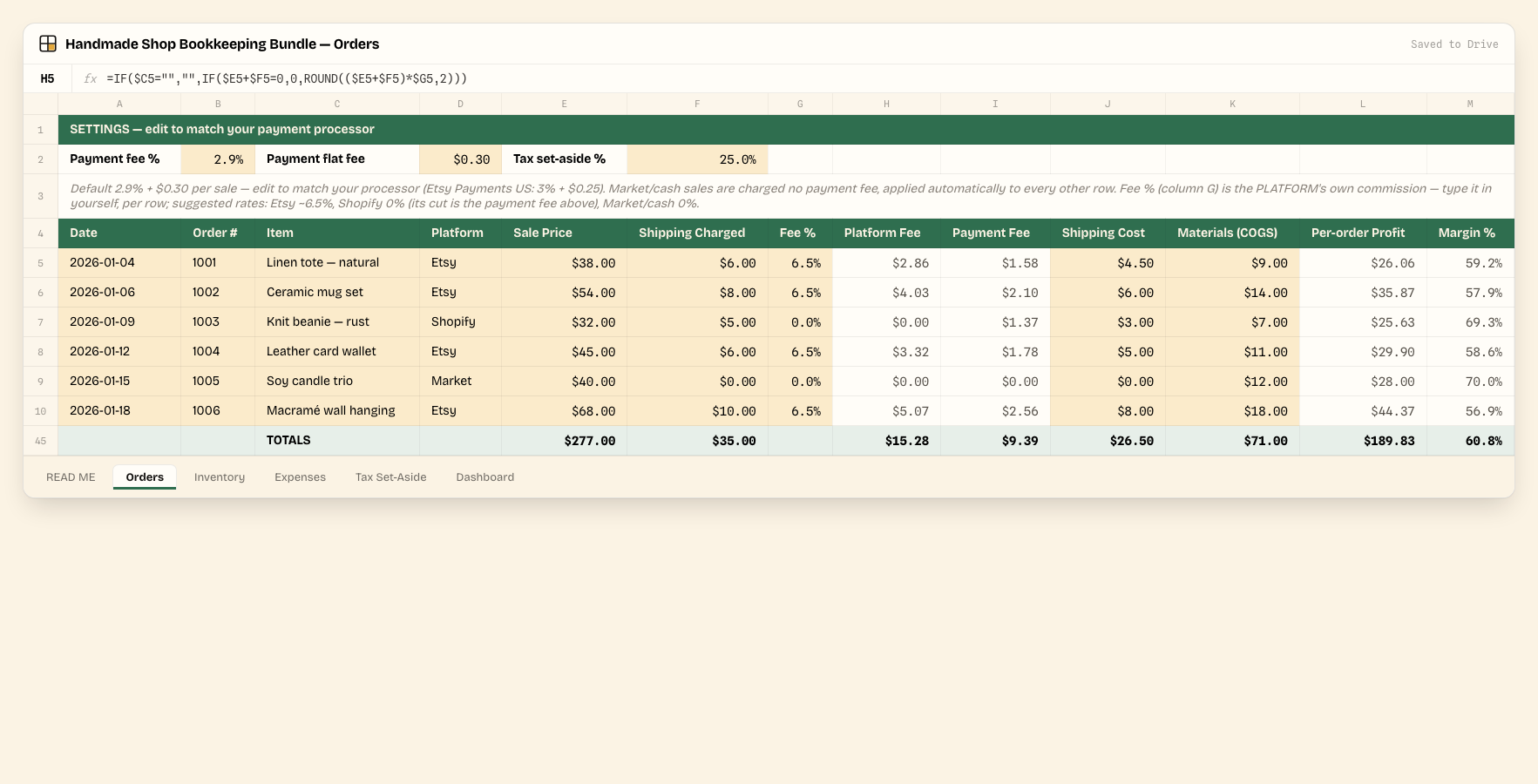Select total margin 60.8%
This screenshot has height=784, width=1538.
1470,441
